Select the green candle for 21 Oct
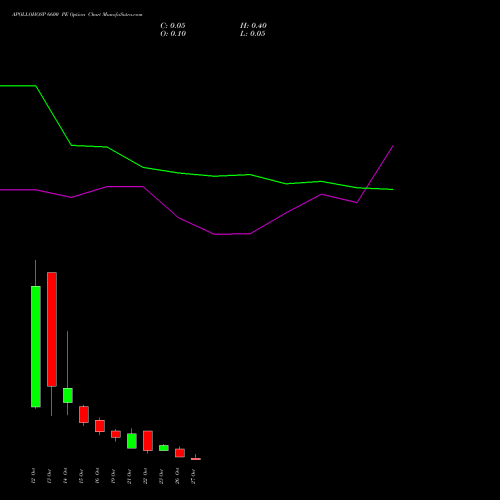500x500 pixels. tap(132, 441)
